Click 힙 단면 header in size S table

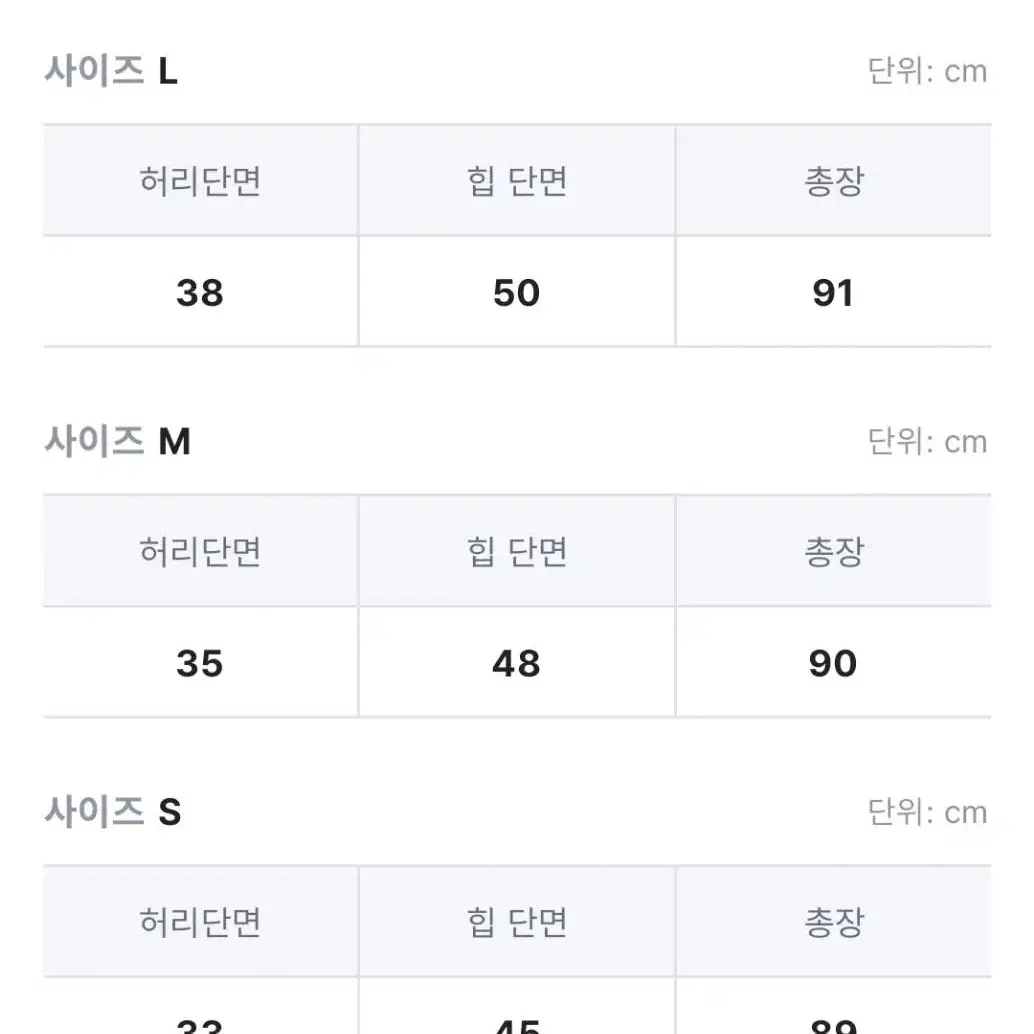click(517, 922)
